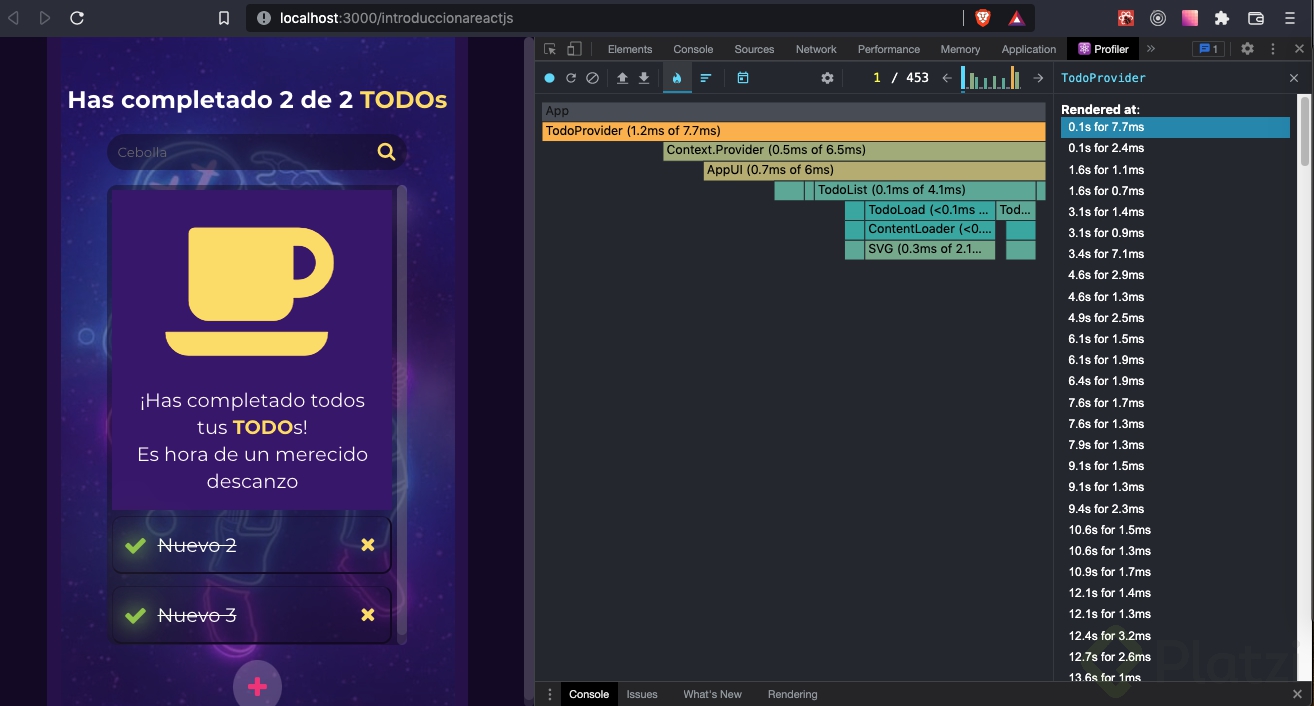Image resolution: width=1314 pixels, height=706 pixels.
Task: Go to the previous commit
Action: [x=947, y=78]
